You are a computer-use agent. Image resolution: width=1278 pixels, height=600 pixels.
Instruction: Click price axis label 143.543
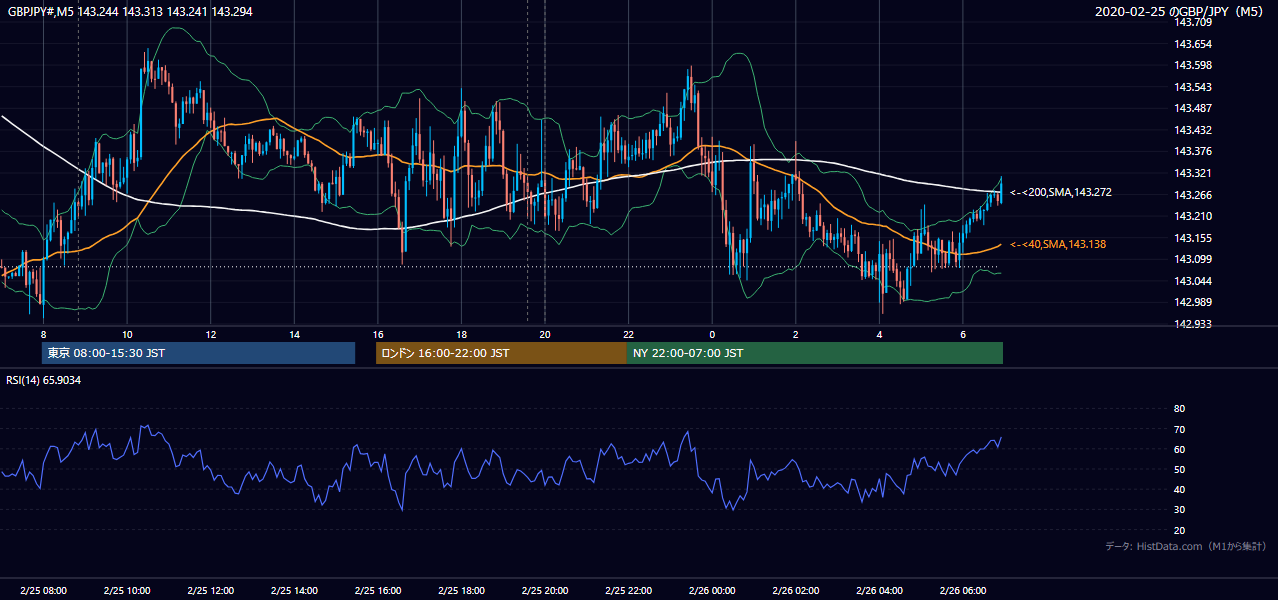(1192, 87)
